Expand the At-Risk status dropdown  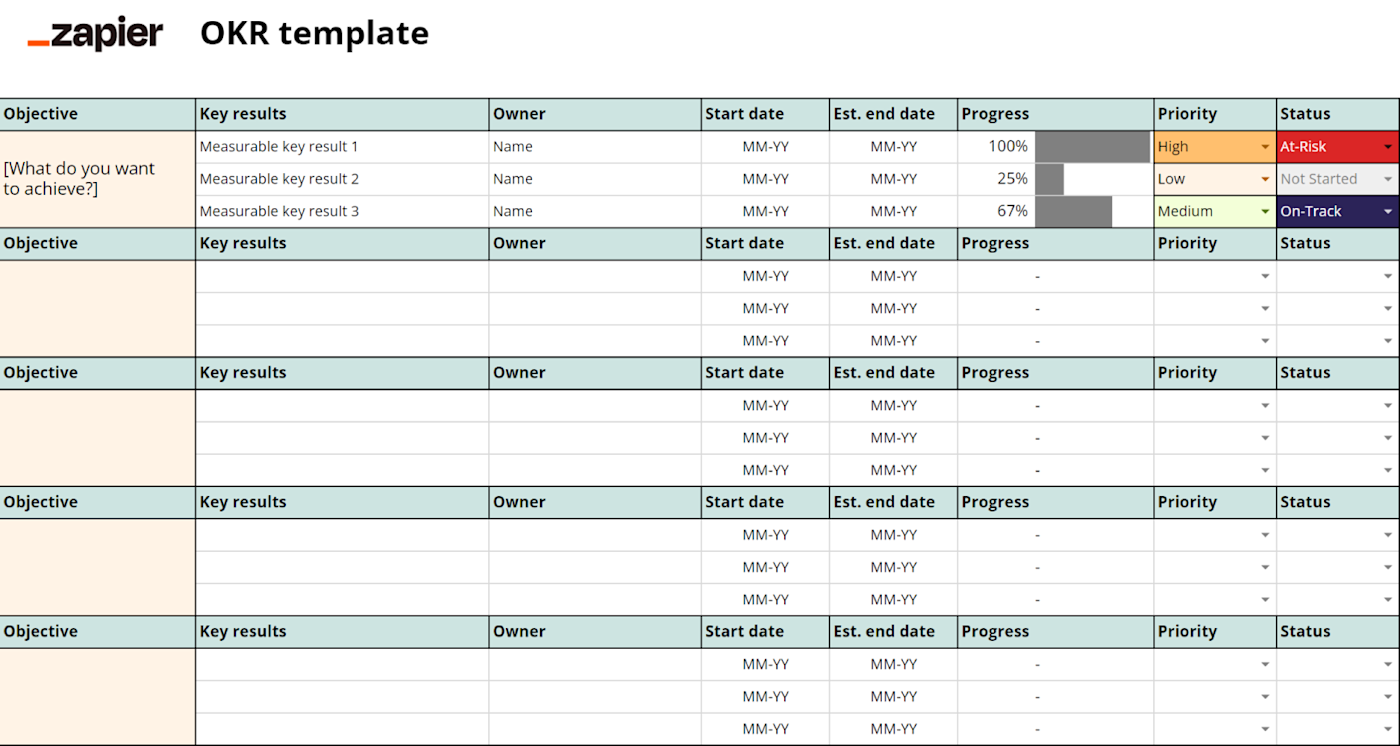1388,147
